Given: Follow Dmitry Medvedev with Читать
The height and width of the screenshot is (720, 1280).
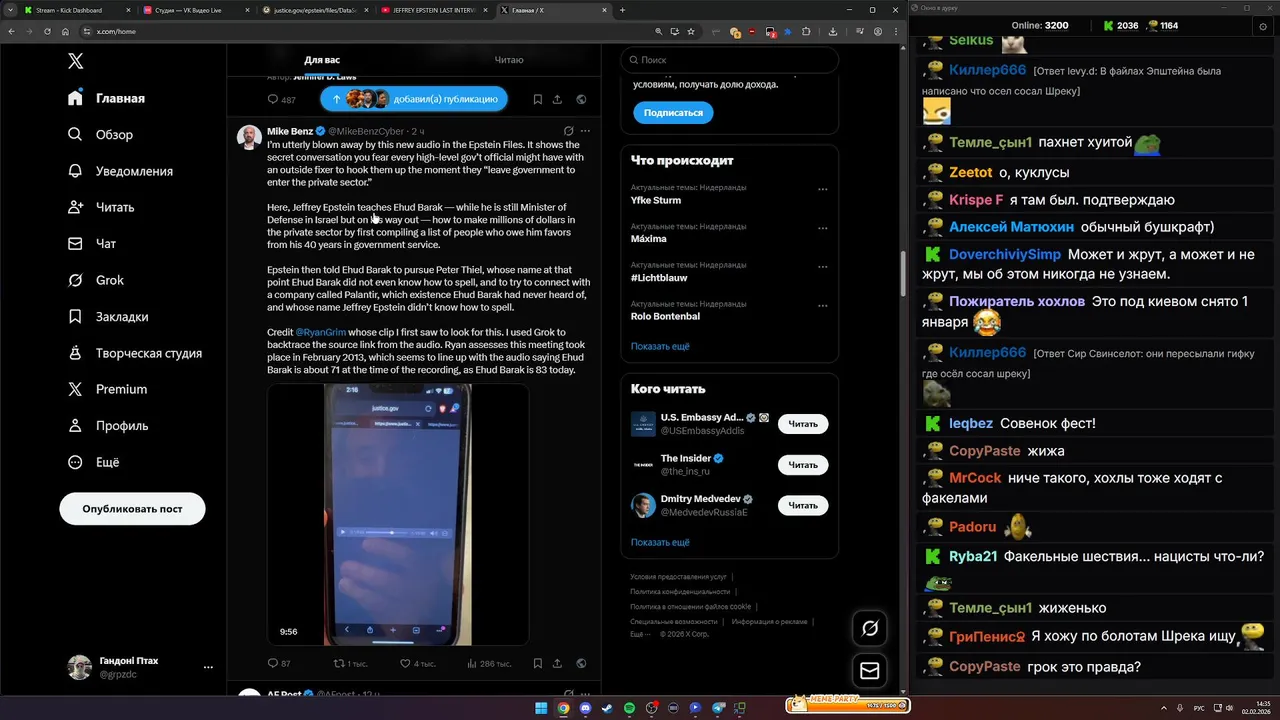Looking at the screenshot, I should tap(803, 506).
